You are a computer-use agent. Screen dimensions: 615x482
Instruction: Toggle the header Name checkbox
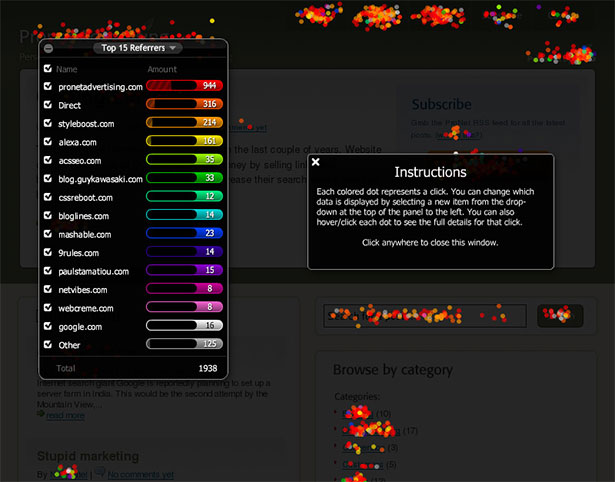coord(48,69)
